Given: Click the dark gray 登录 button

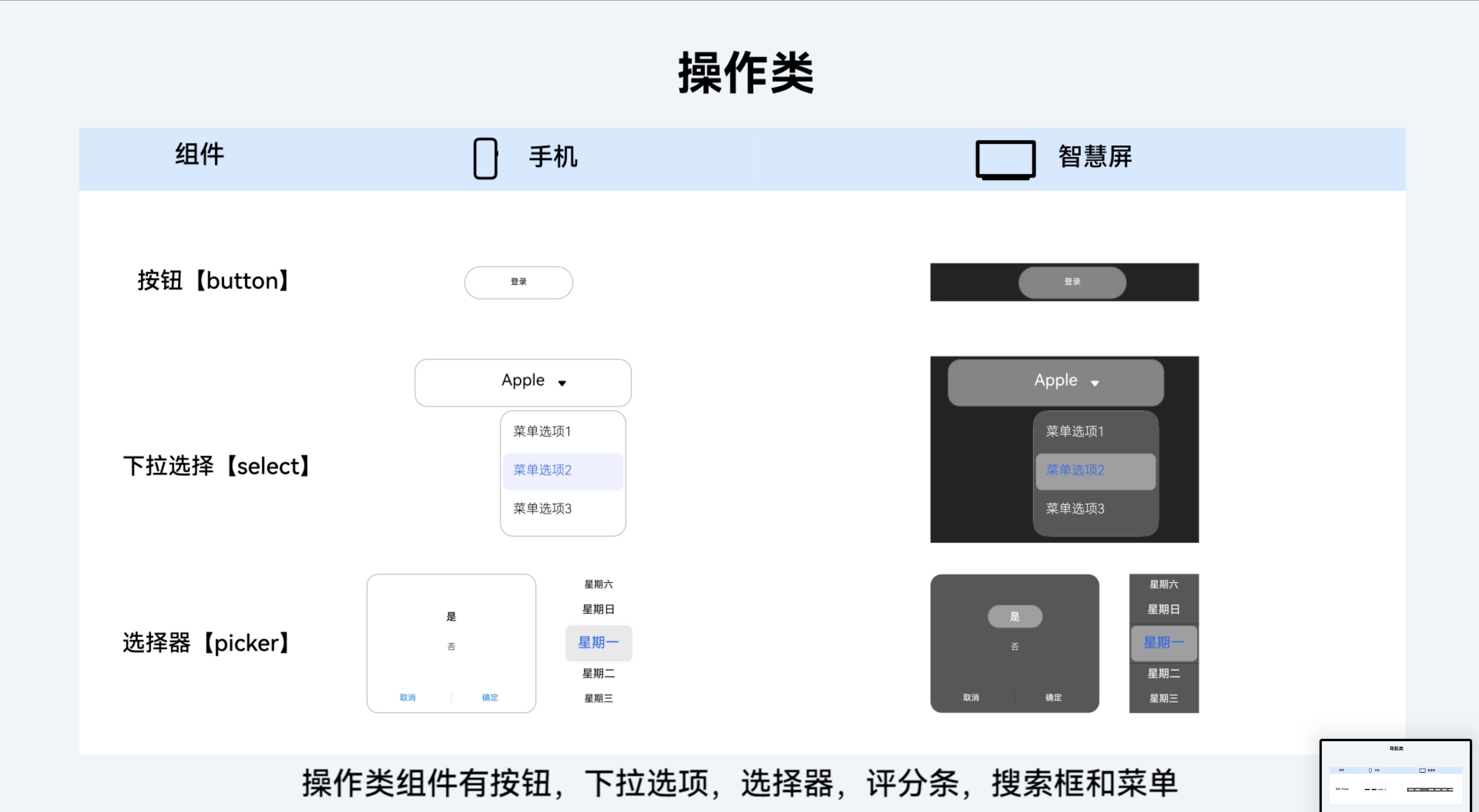Looking at the screenshot, I should point(1072,282).
